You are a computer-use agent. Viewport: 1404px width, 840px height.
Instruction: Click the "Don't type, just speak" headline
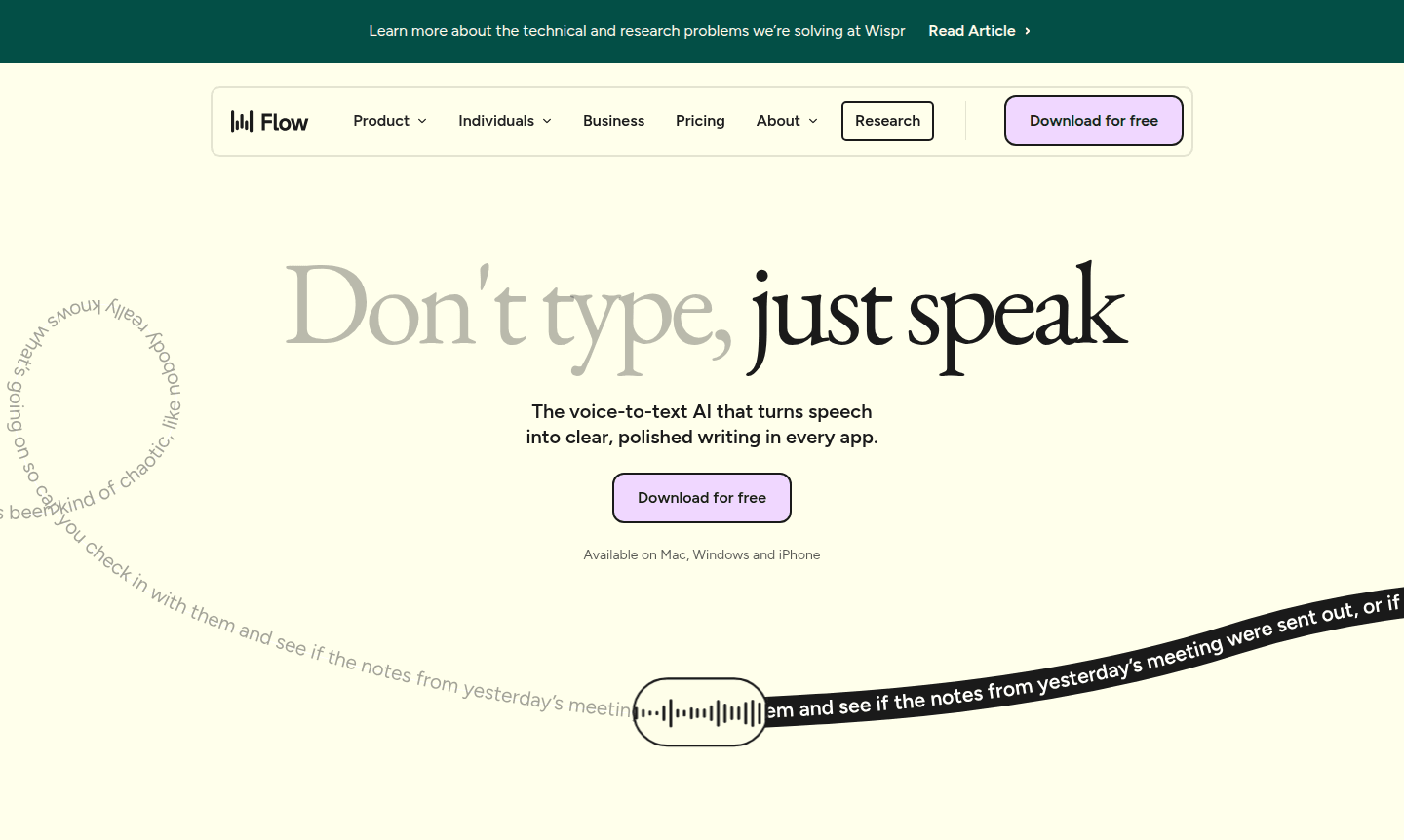(x=705, y=314)
